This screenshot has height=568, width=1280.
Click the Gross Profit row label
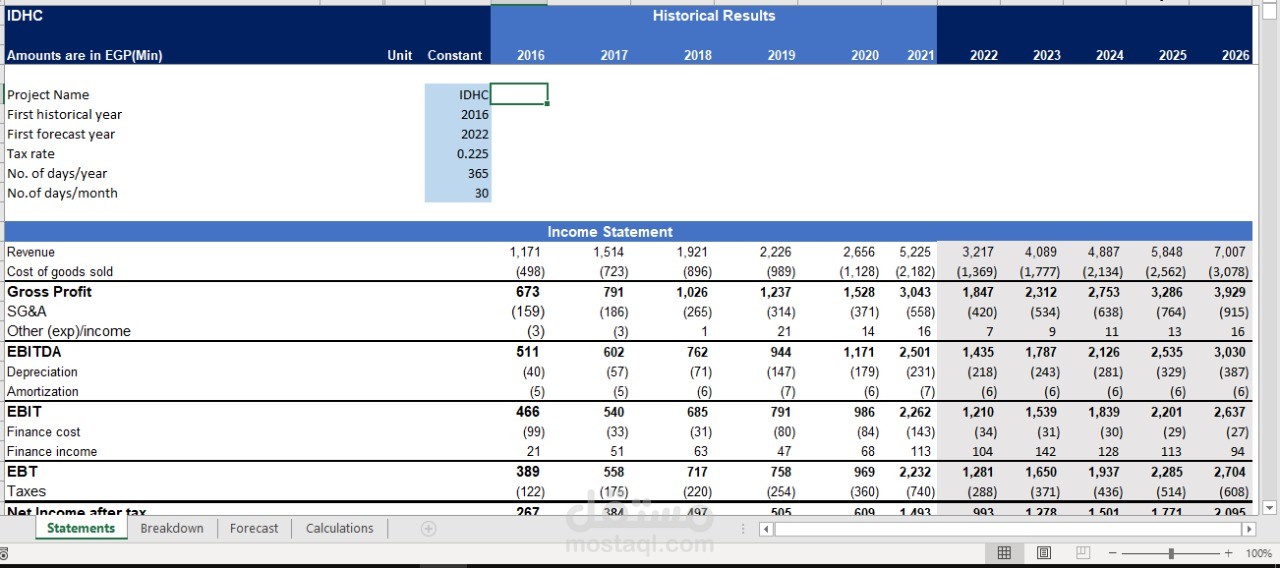(49, 291)
